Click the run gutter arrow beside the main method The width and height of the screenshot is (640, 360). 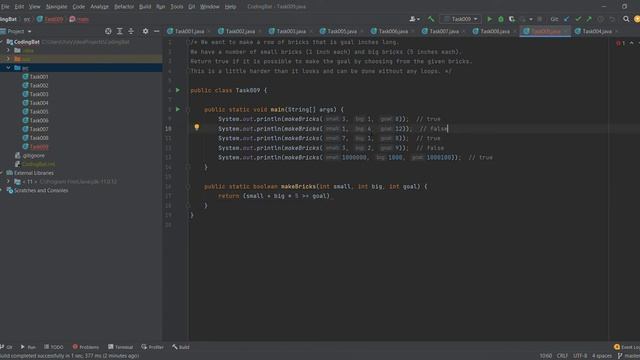(178, 109)
